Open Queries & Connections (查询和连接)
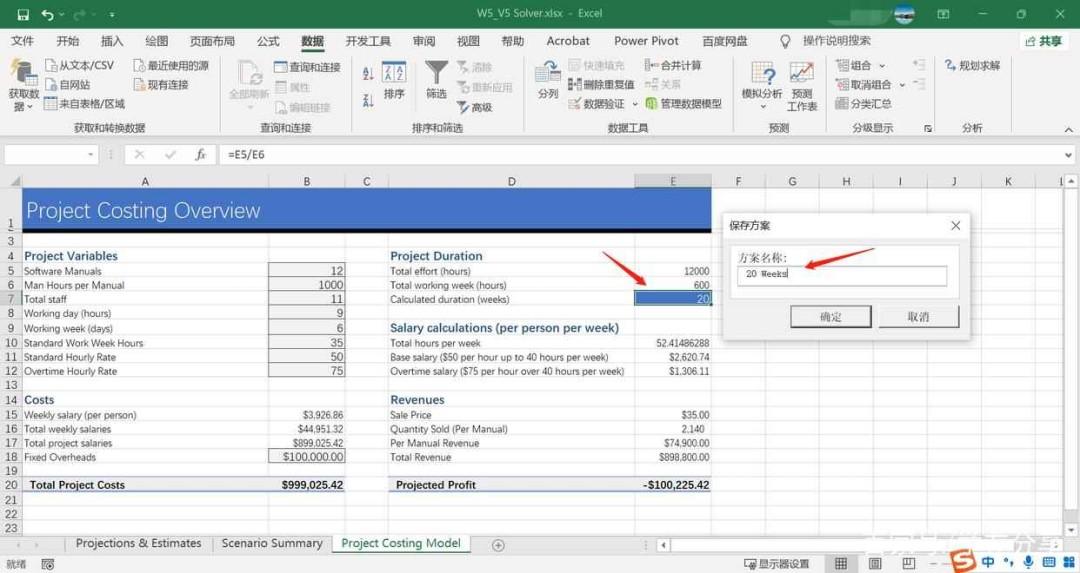Viewport: 1080px width, 573px height. (307, 67)
